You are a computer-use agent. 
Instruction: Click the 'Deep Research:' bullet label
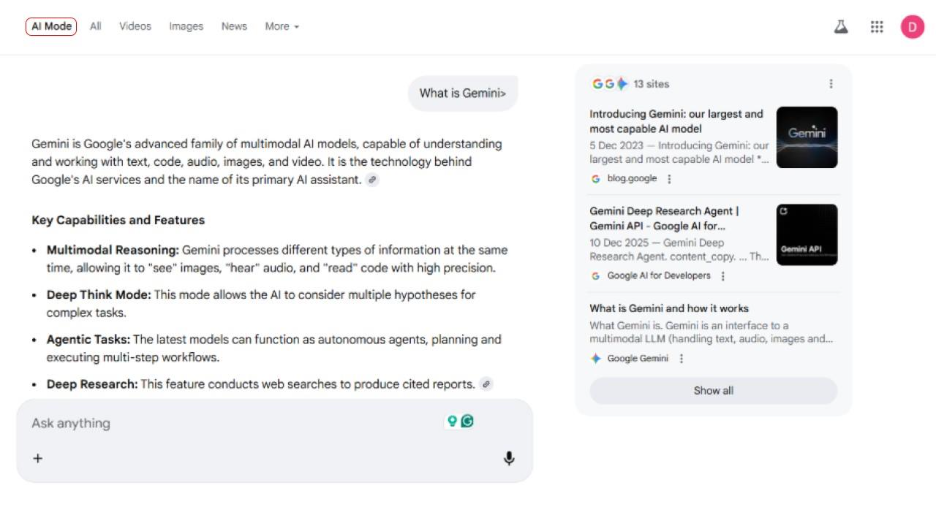coord(92,384)
